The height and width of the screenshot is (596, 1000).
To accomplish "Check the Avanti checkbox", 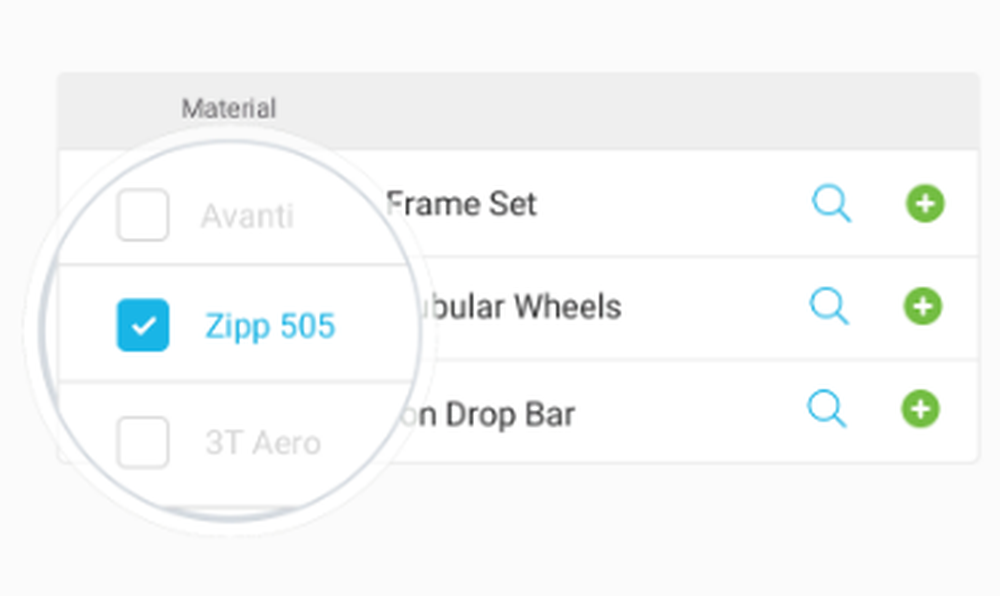I will pos(143,215).
